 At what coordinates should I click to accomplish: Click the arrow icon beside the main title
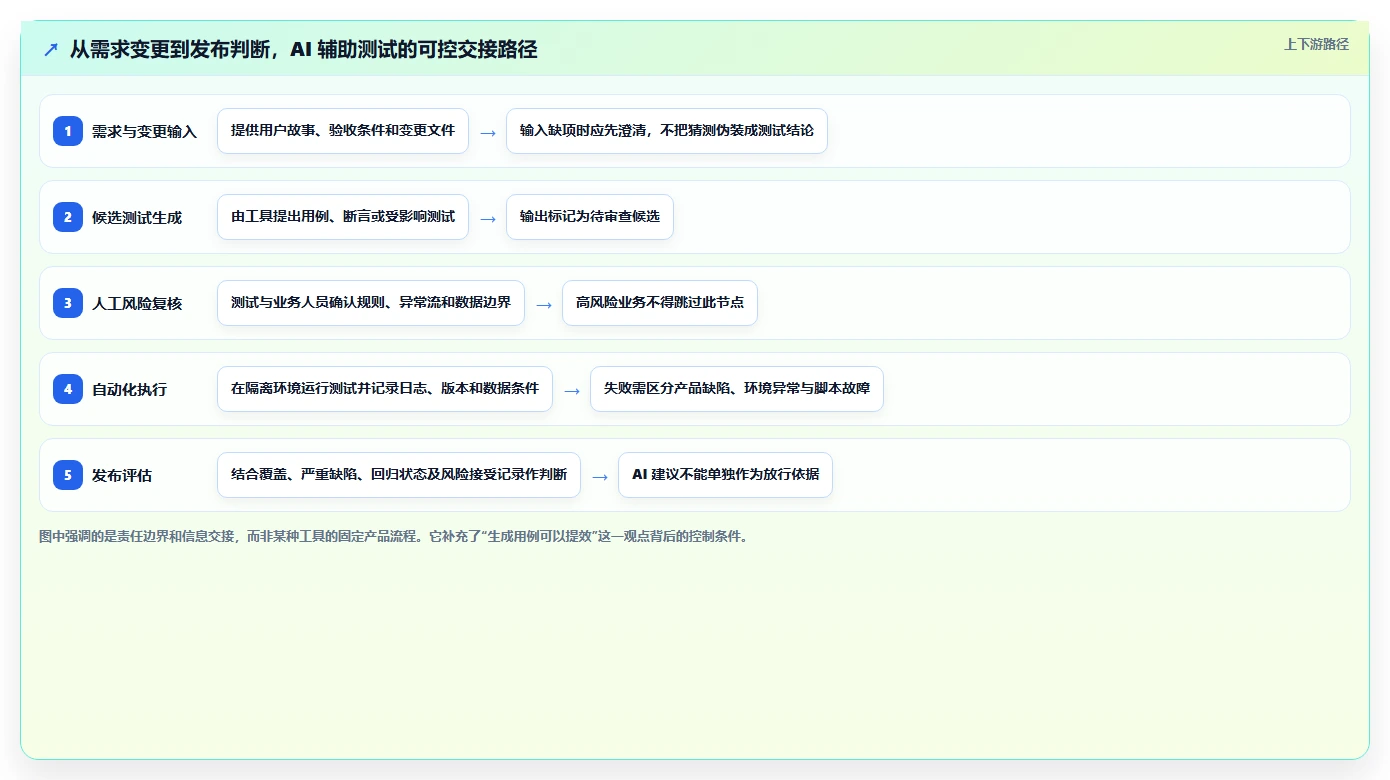click(x=51, y=49)
